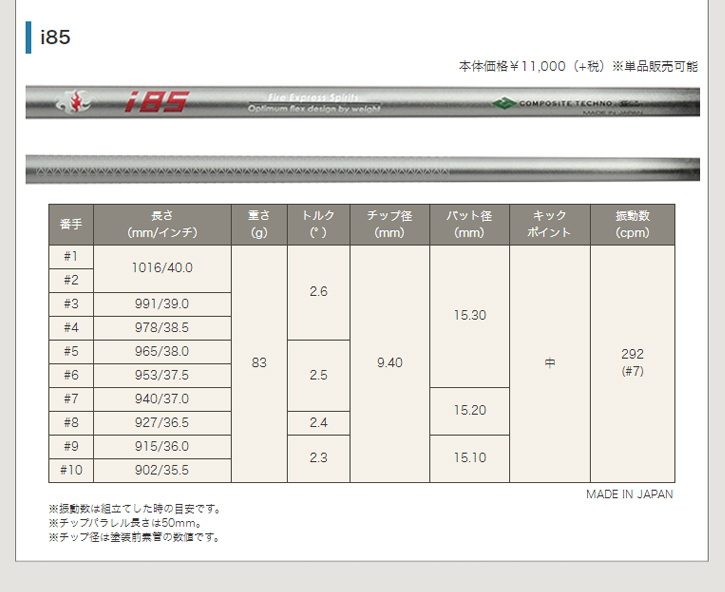
Task: Click the lower shaft pattern image
Action: point(362,169)
